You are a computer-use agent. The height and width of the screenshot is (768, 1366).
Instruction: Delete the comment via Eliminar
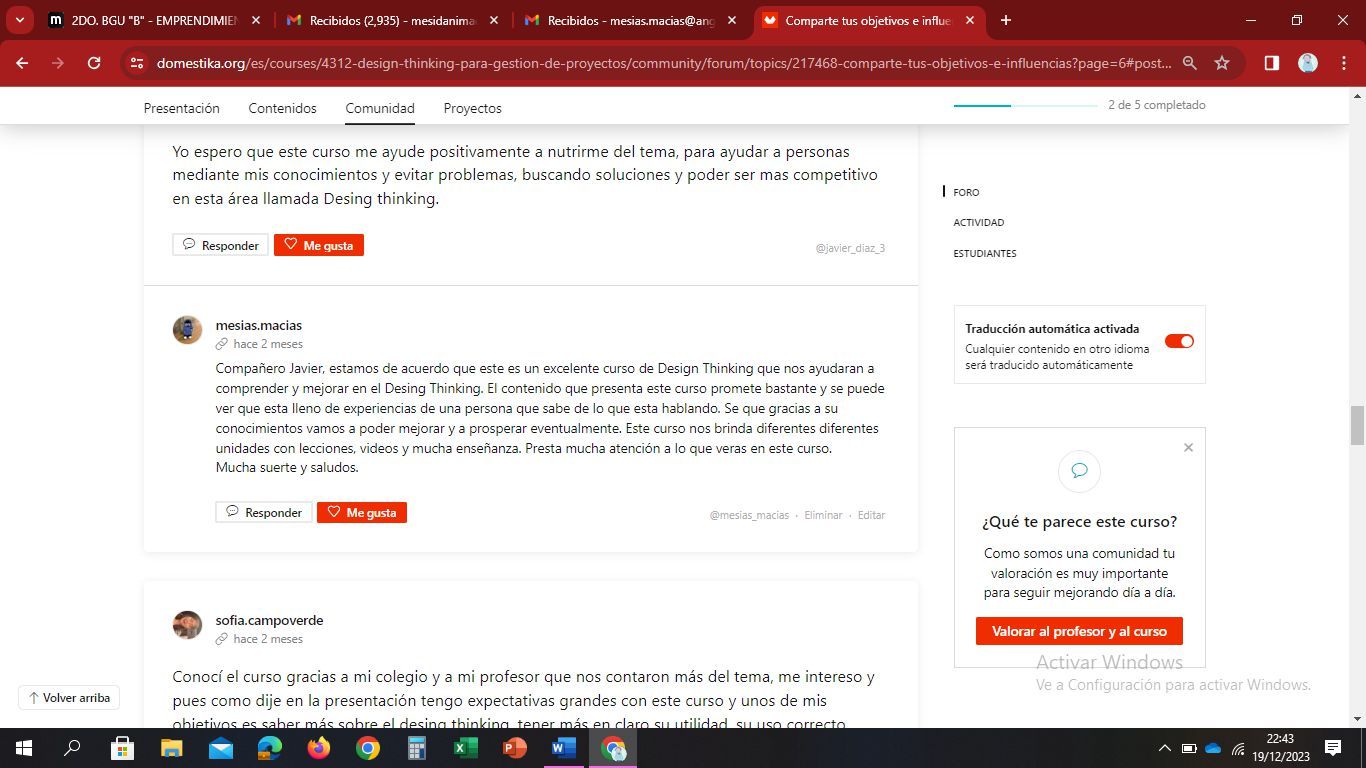point(823,515)
